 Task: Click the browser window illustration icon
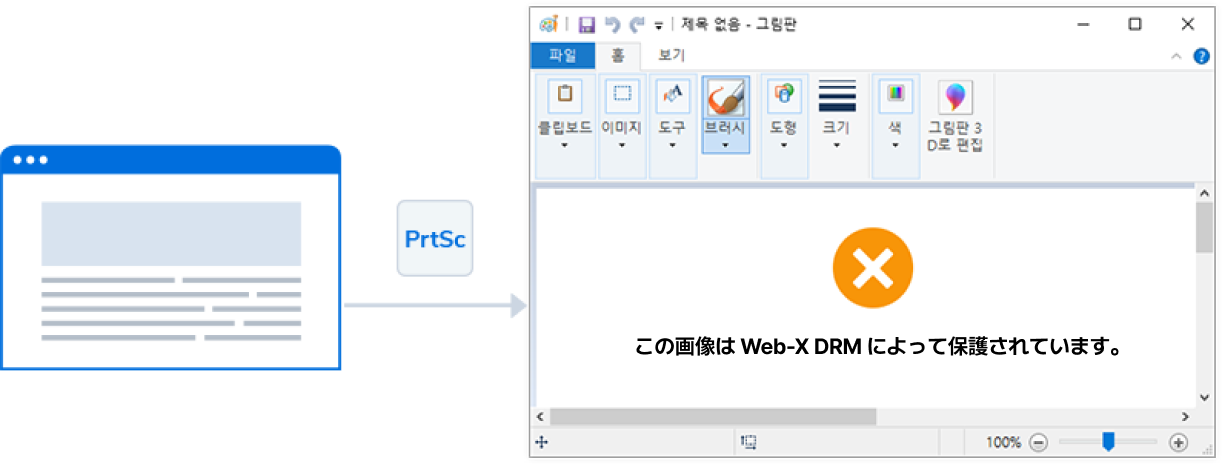point(171,257)
